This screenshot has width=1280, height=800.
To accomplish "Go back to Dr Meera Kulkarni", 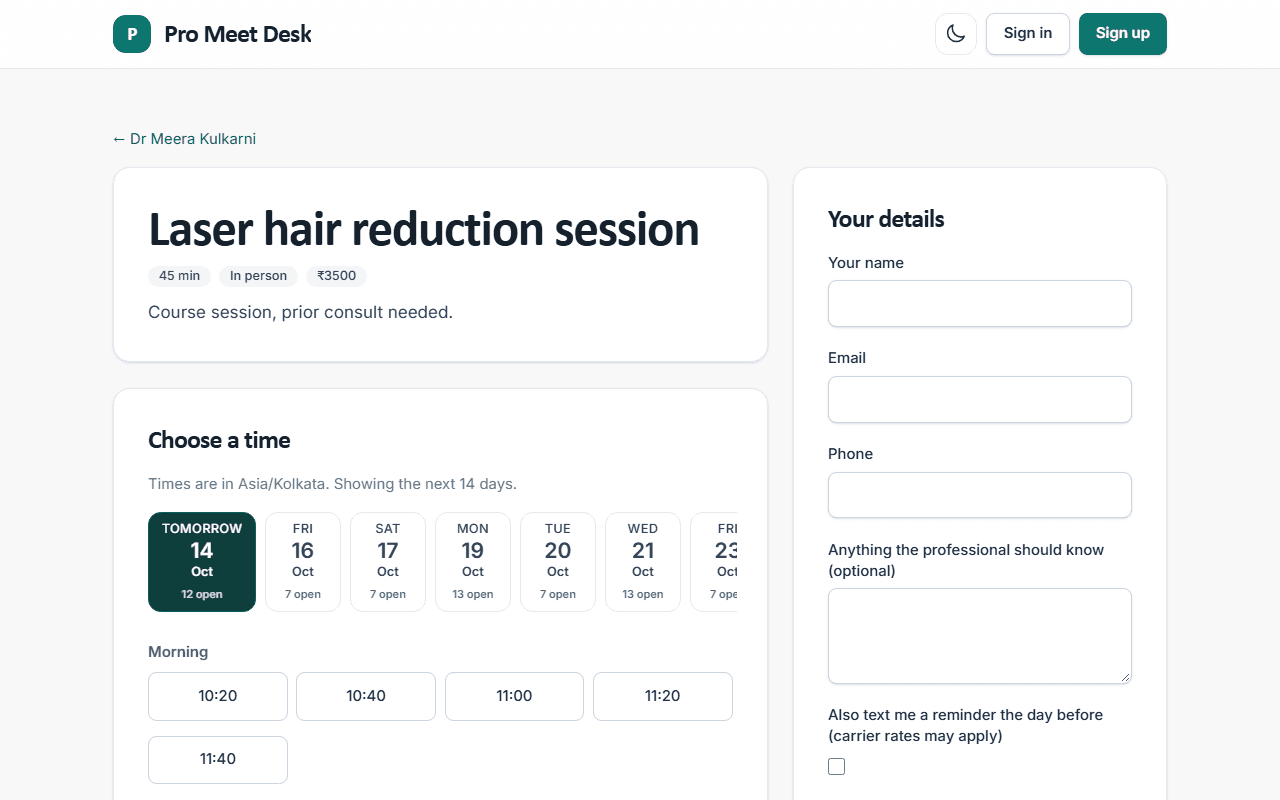I will coord(184,139).
